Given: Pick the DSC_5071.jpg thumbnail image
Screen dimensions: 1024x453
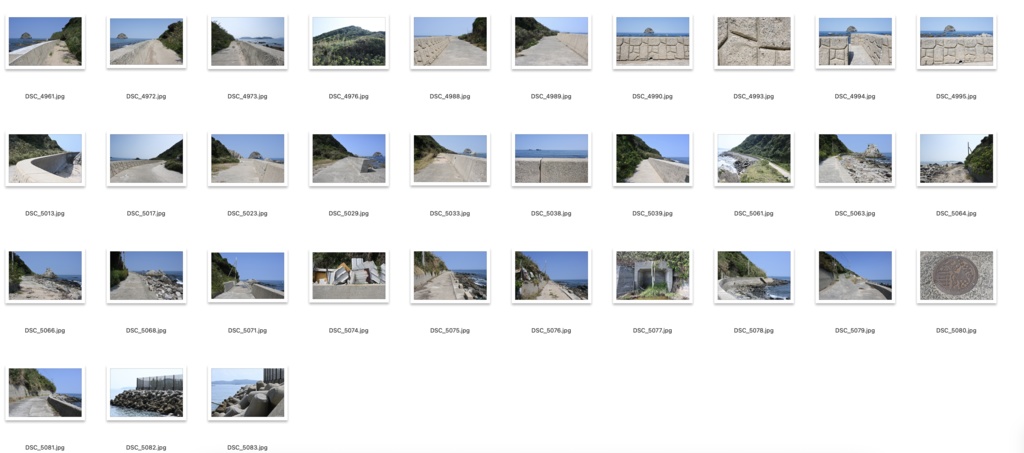Looking at the screenshot, I should (x=248, y=275).
